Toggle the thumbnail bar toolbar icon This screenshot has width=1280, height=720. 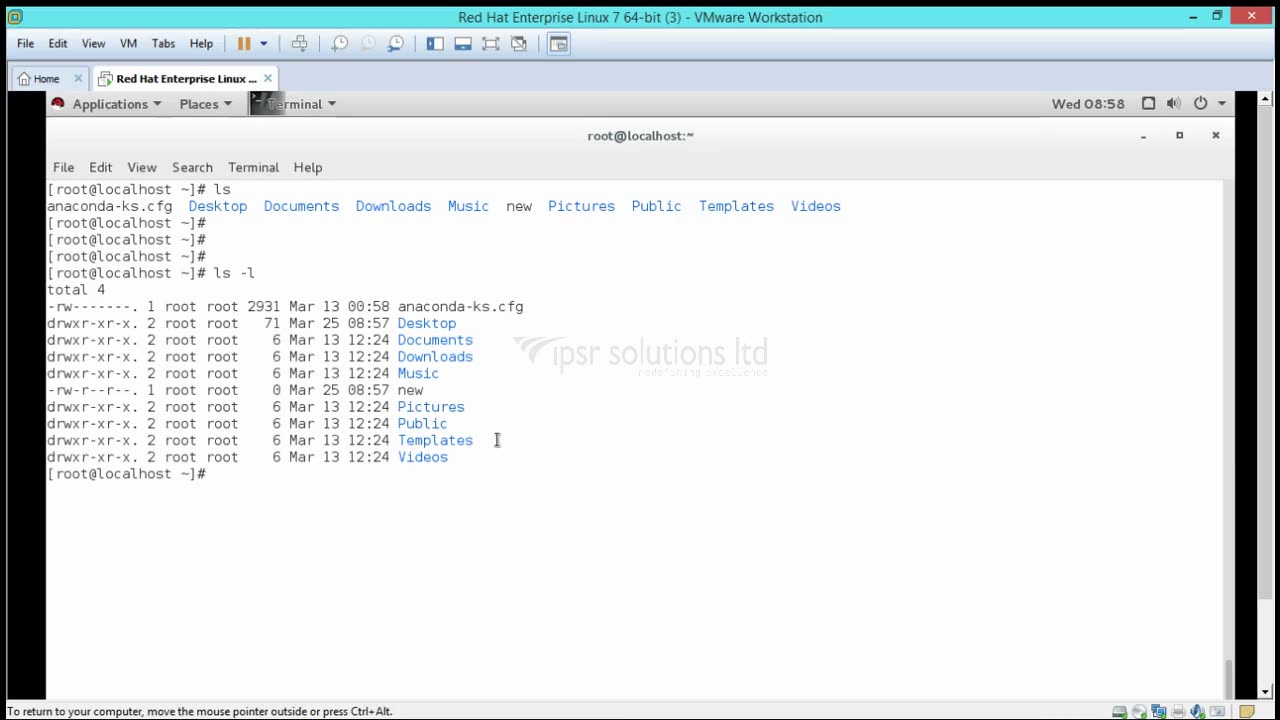463,43
